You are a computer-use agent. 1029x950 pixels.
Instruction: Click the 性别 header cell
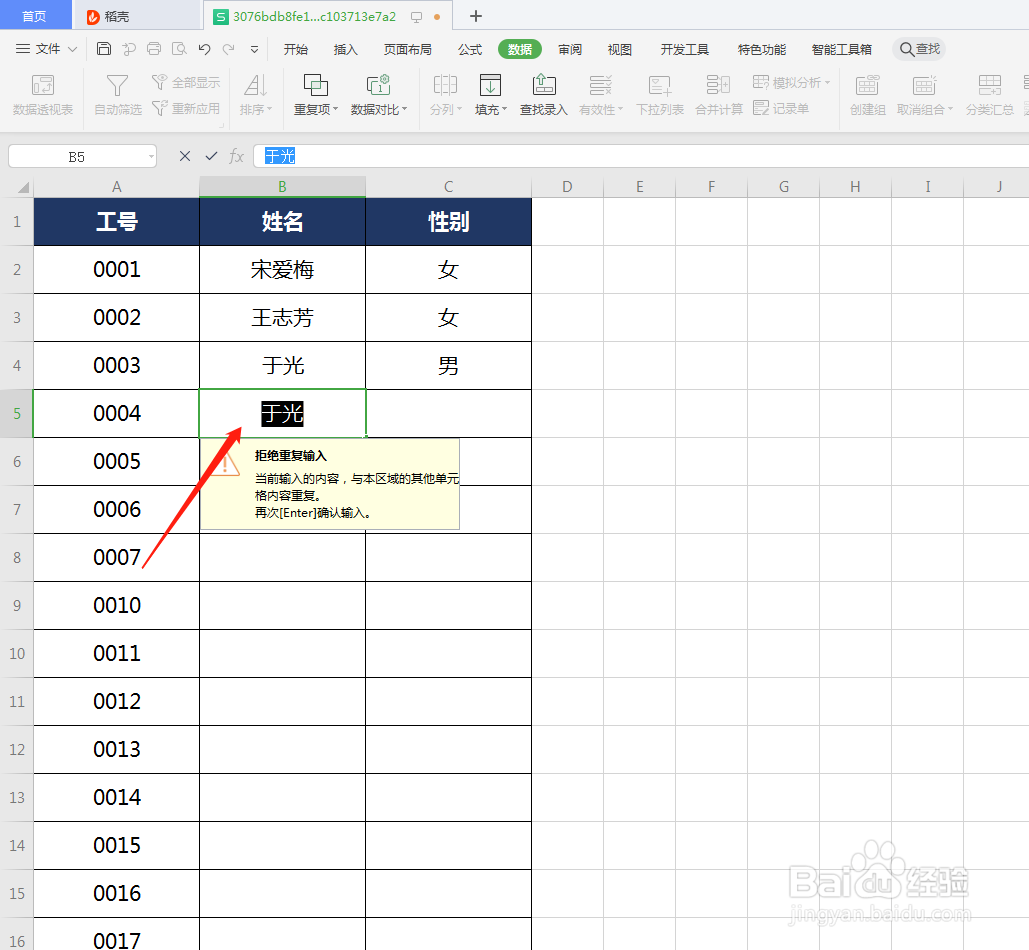pyautogui.click(x=448, y=222)
